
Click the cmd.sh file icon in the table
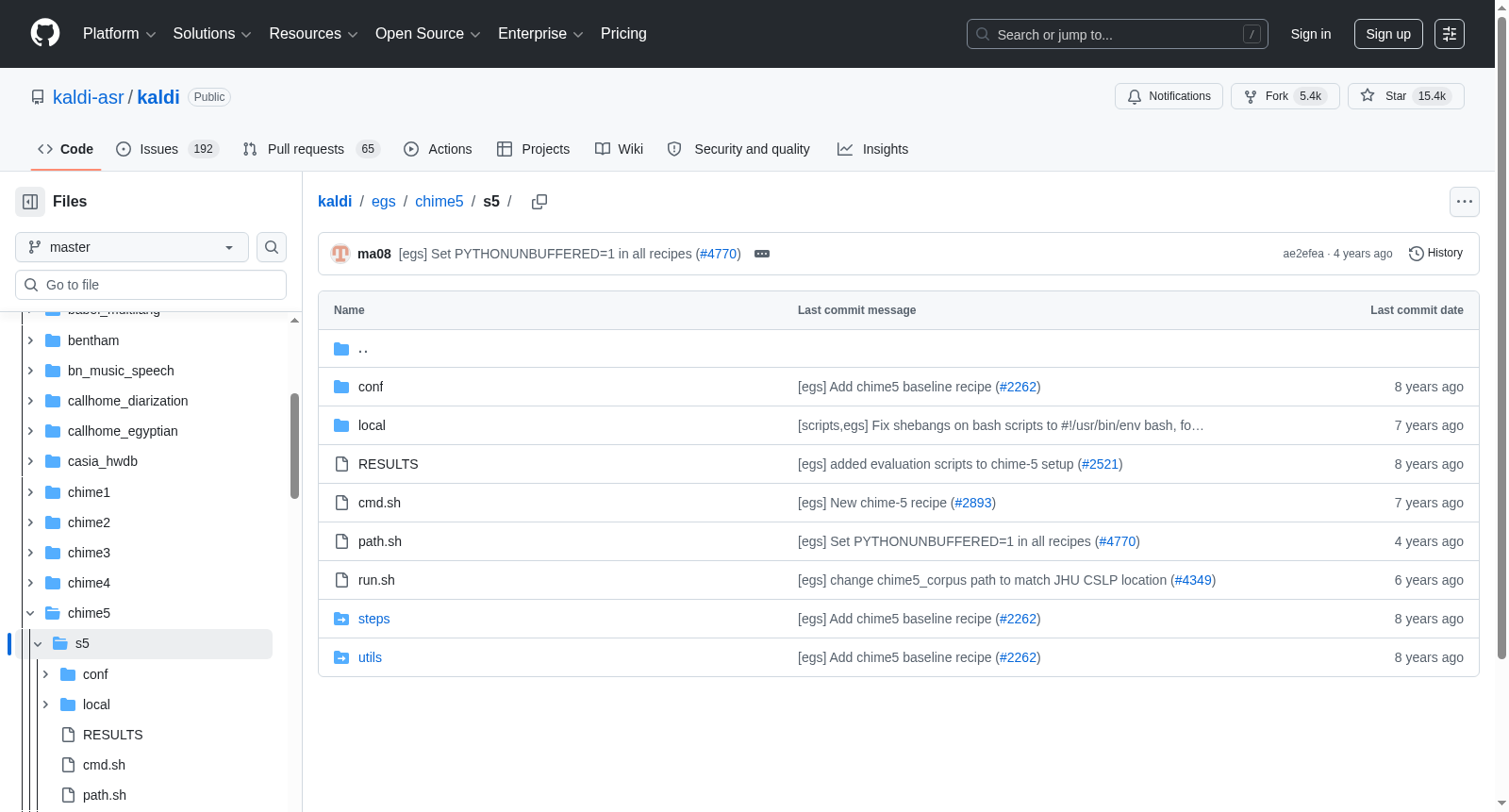(x=341, y=503)
